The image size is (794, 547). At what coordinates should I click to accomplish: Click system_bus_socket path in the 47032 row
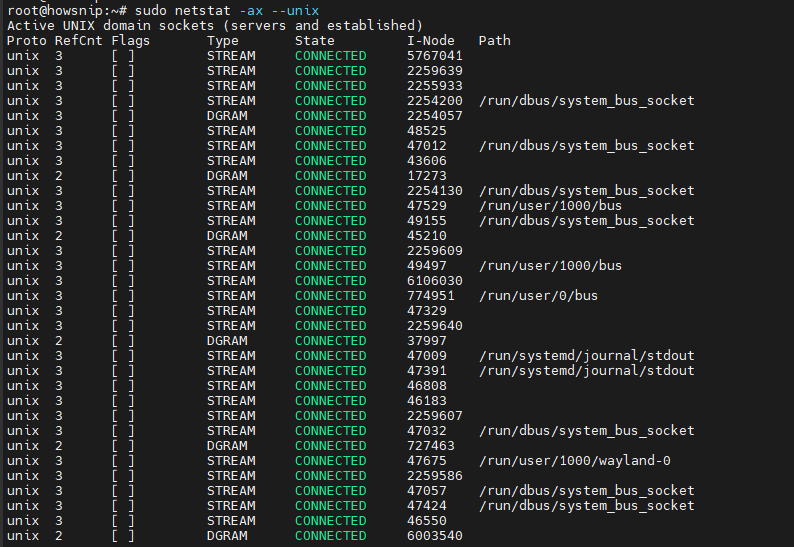586,431
